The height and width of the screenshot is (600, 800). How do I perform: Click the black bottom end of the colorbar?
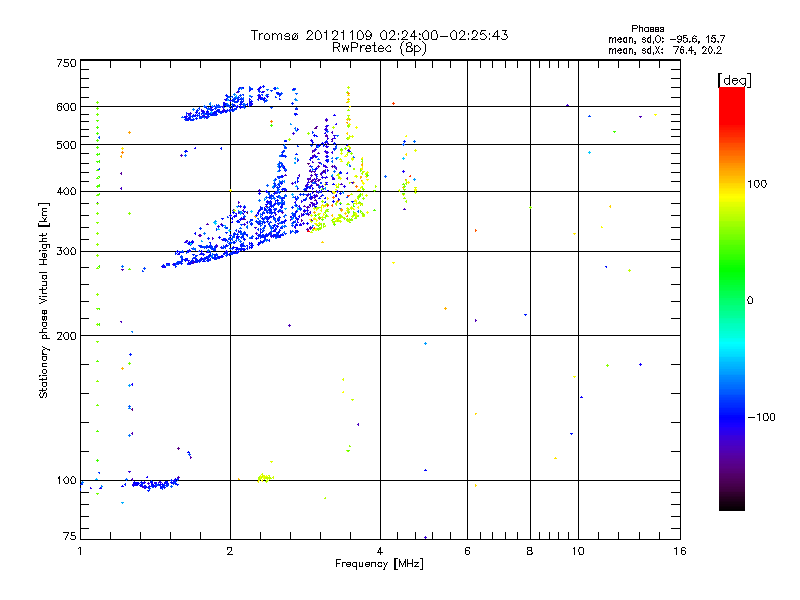tap(732, 505)
